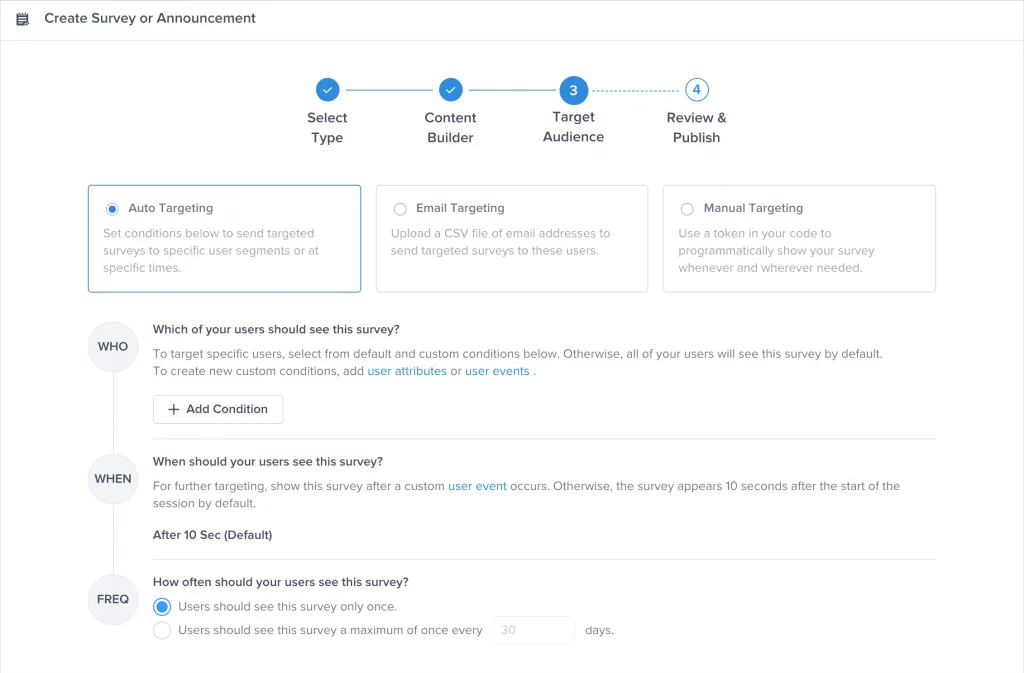The width and height of the screenshot is (1024, 673).
Task: Select the Email Targeting radio button
Action: pyautogui.click(x=400, y=209)
